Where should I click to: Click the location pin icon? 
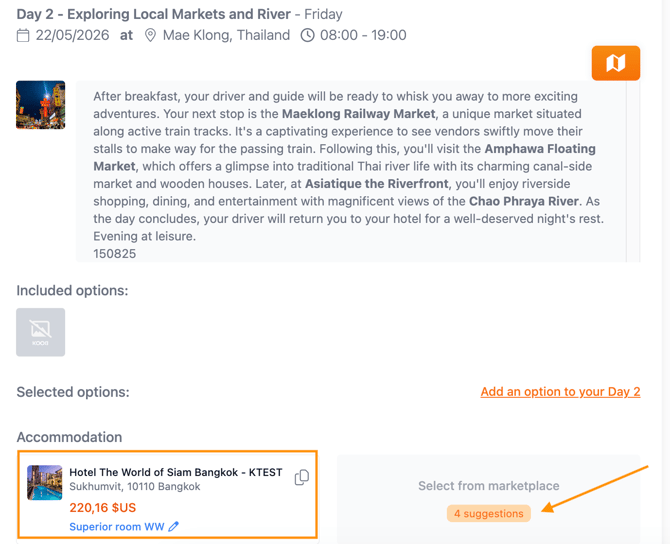click(151, 36)
